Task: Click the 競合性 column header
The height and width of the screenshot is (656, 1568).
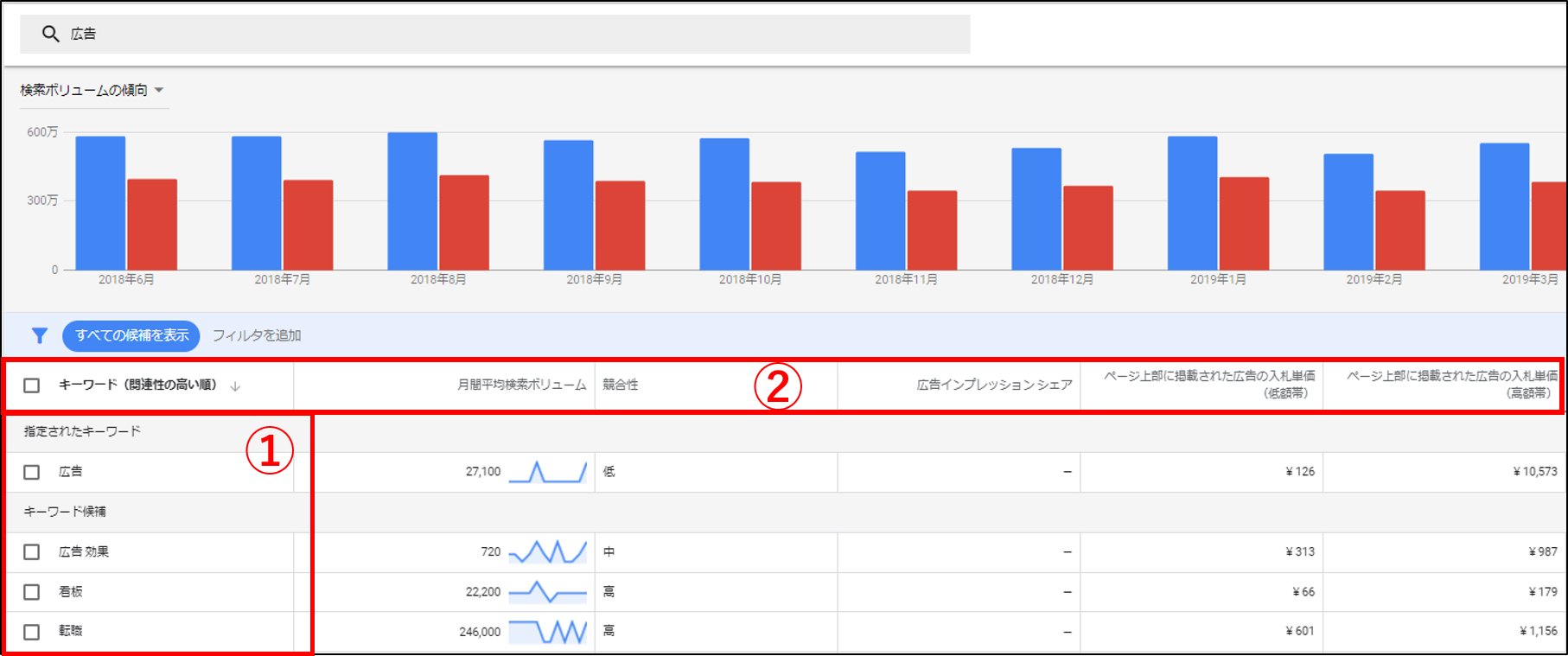Action: (x=621, y=385)
